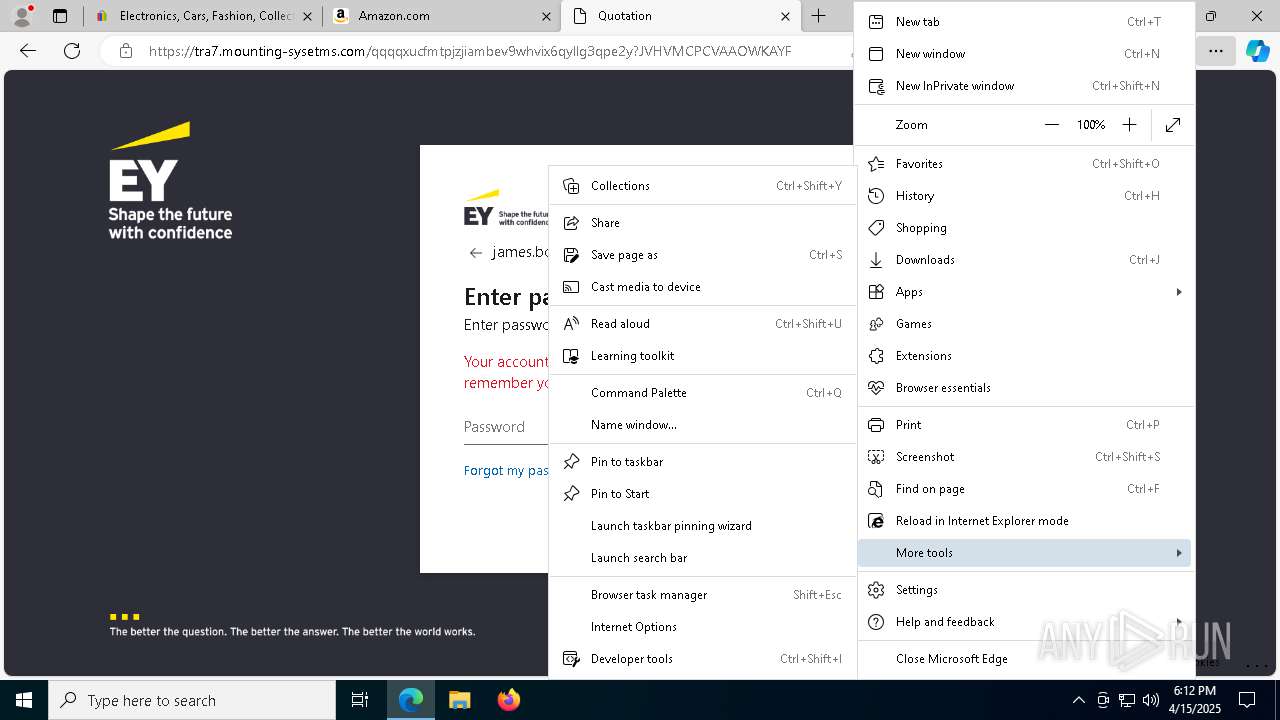The image size is (1280, 720).
Task: Click Reload in Internet Explorer mode
Action: (1024, 520)
